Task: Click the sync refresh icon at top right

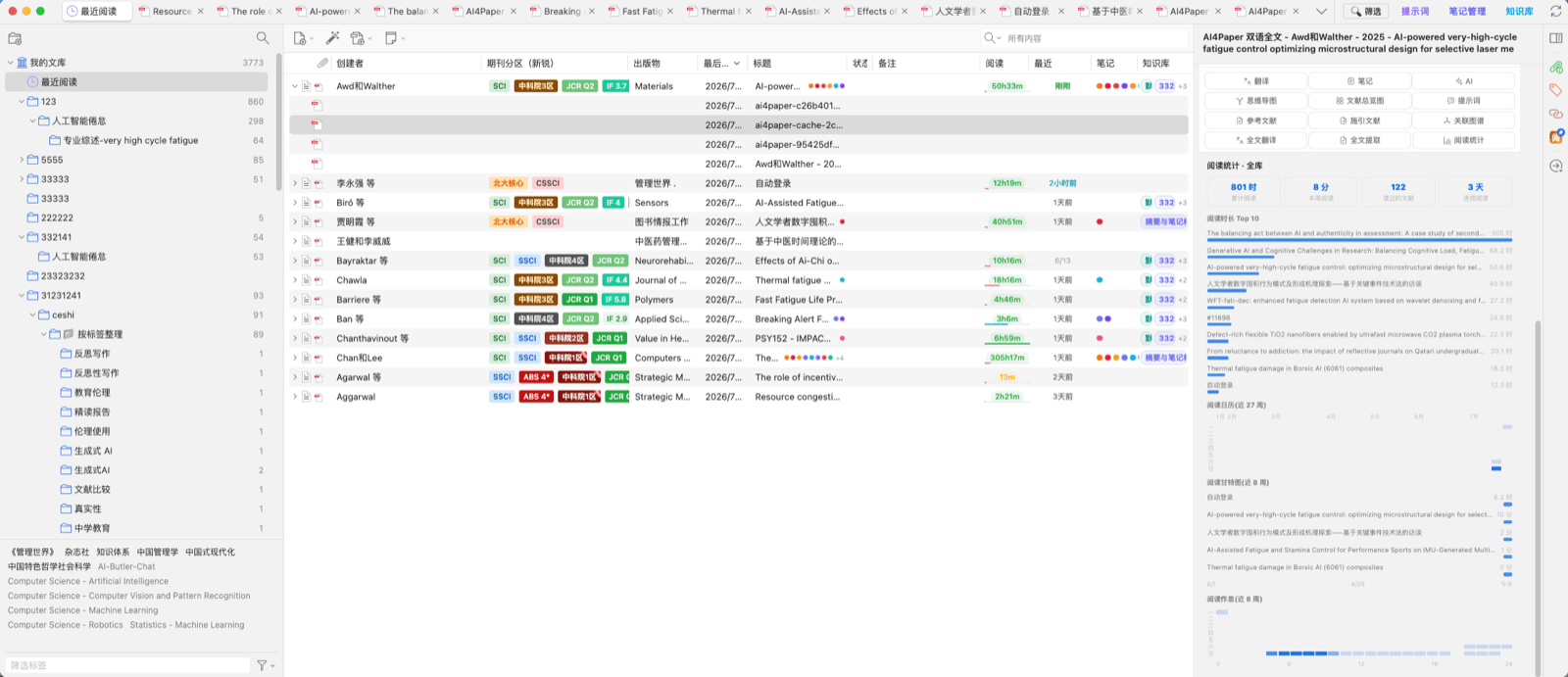Action: [x=1555, y=12]
